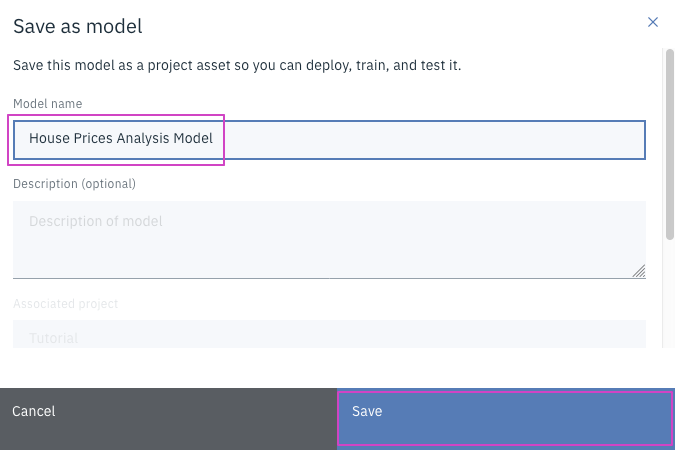The height and width of the screenshot is (450, 678).
Task: Click the "Description of model" placeholder text
Action: (x=96, y=221)
